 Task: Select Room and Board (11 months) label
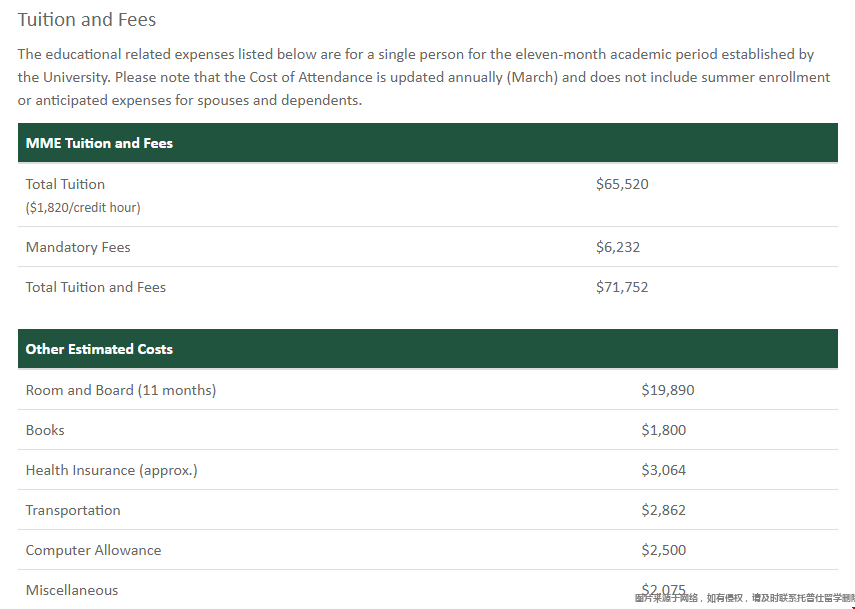point(121,390)
